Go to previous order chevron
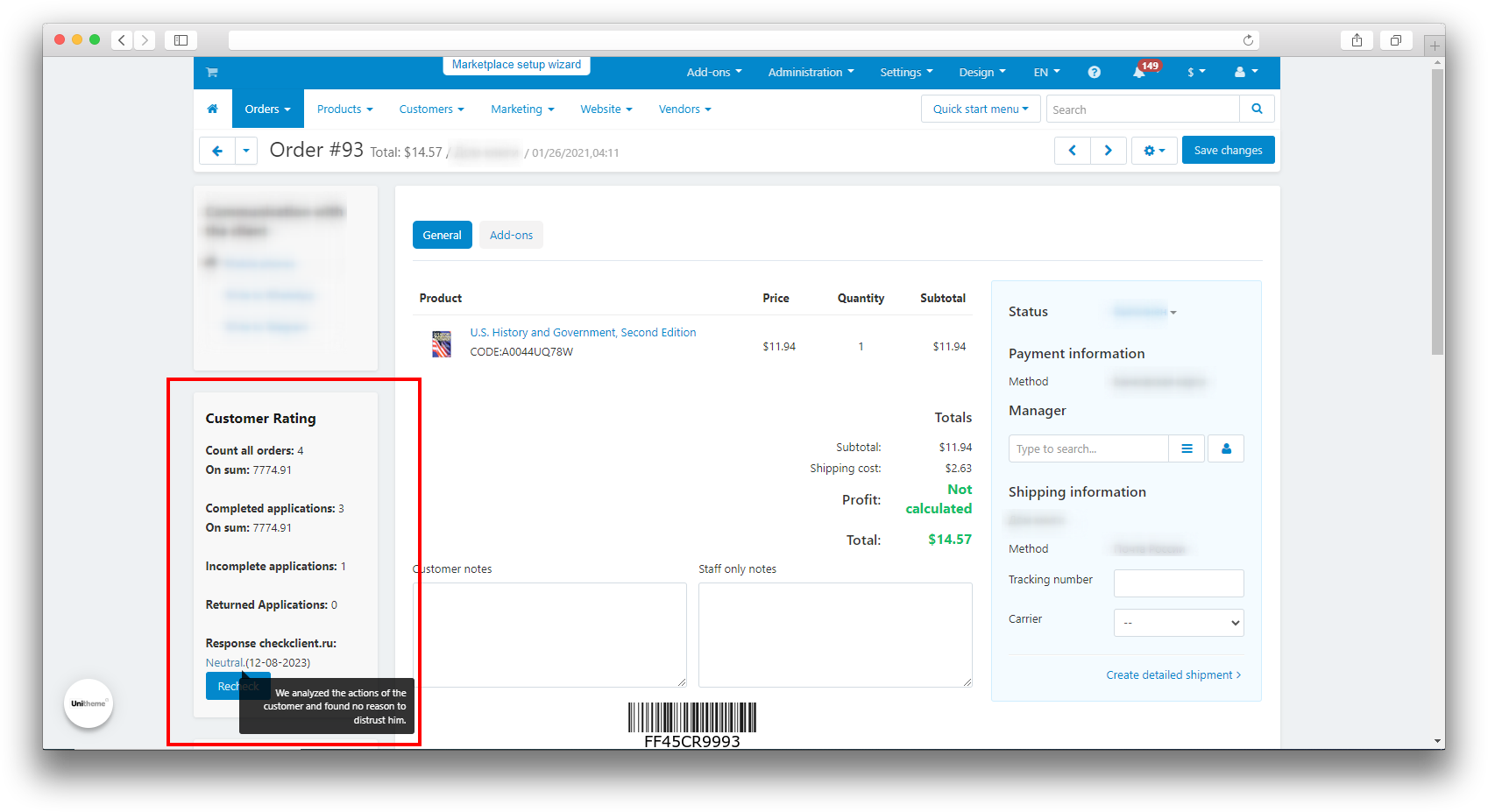 point(1073,151)
